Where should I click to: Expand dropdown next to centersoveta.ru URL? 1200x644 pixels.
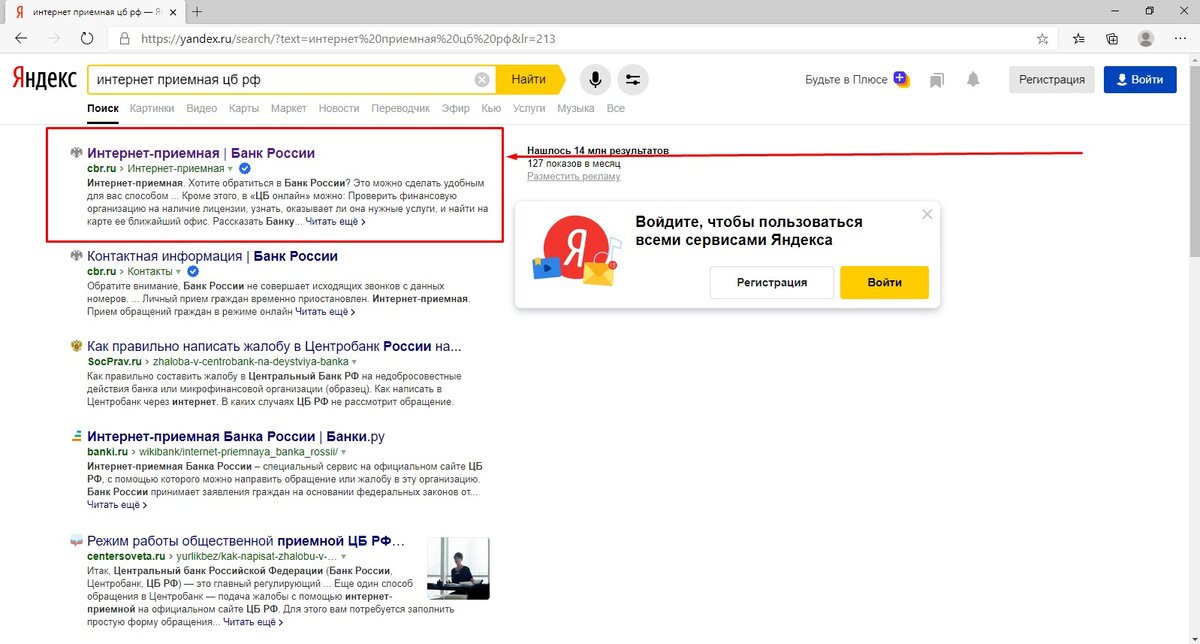[343, 555]
